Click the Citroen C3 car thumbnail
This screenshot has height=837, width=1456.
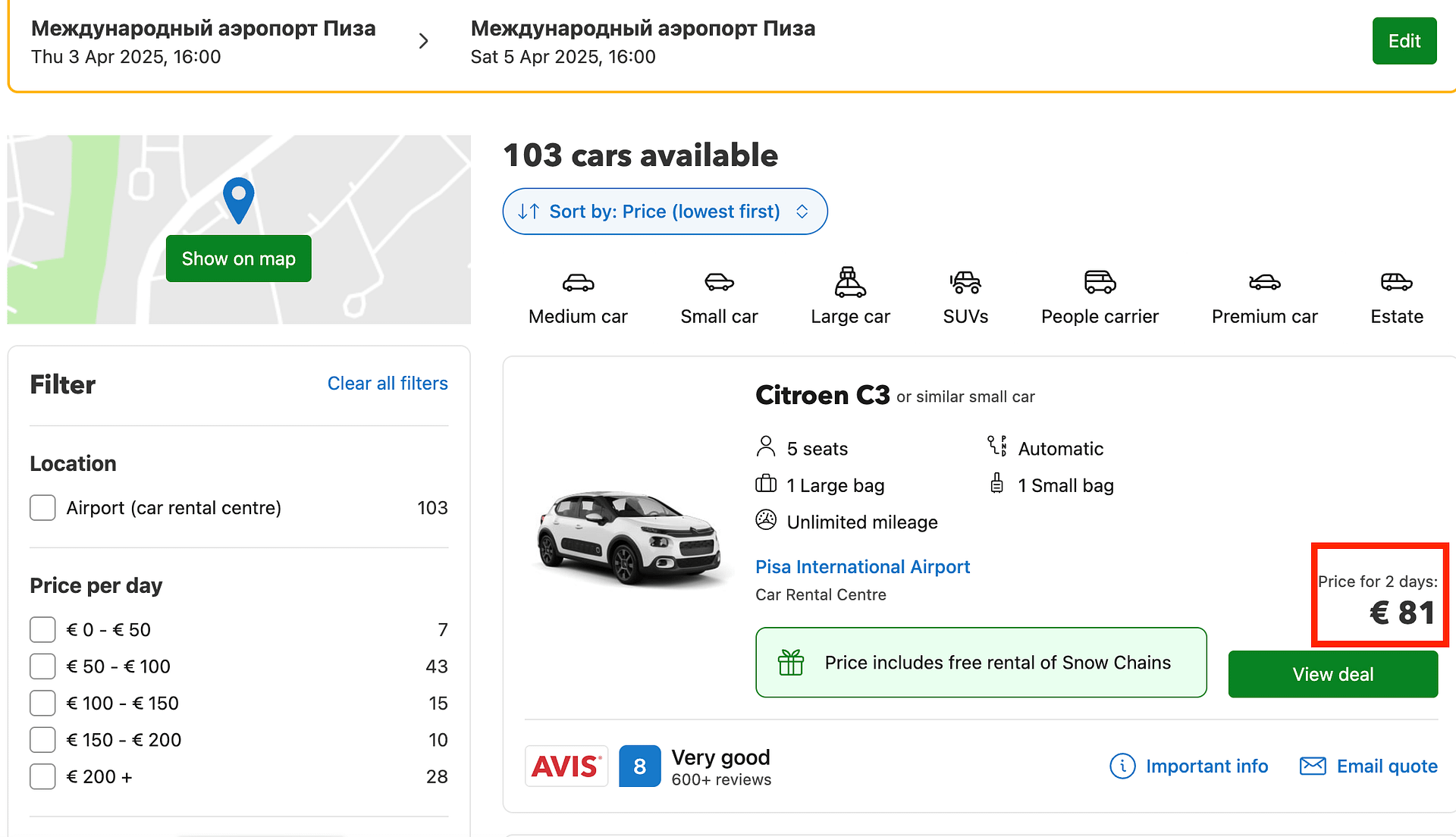[628, 538]
